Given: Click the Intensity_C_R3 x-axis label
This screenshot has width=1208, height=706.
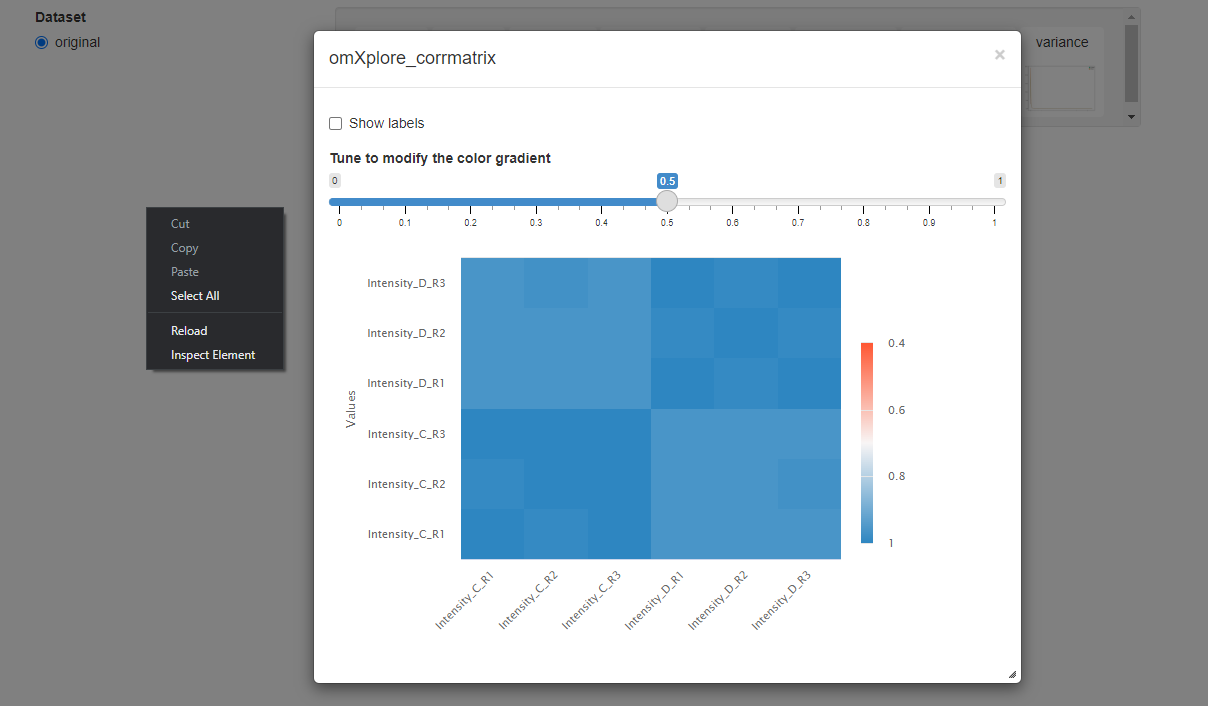Looking at the screenshot, I should pyautogui.click(x=591, y=600).
